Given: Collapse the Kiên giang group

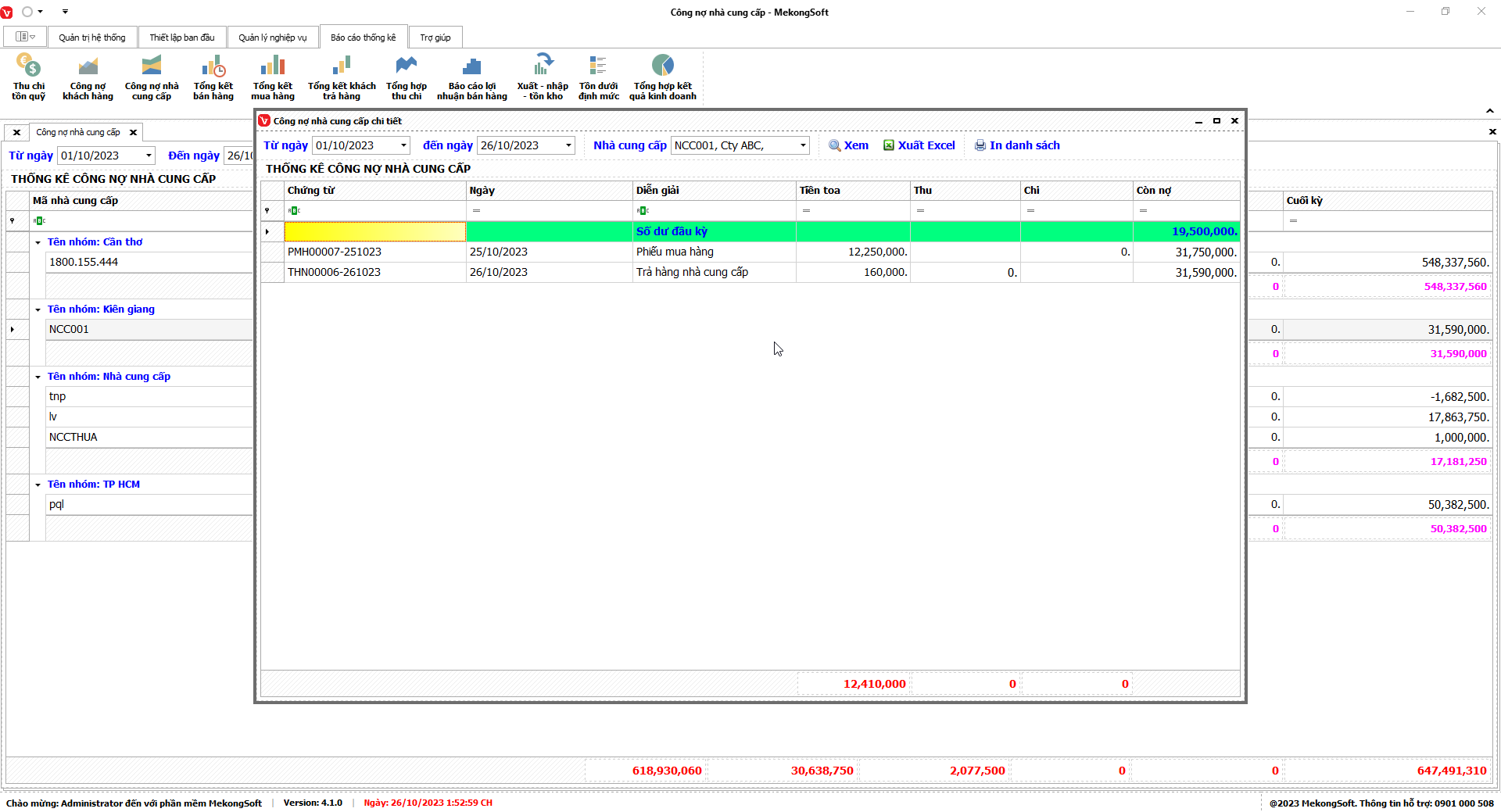Looking at the screenshot, I should point(38,310).
